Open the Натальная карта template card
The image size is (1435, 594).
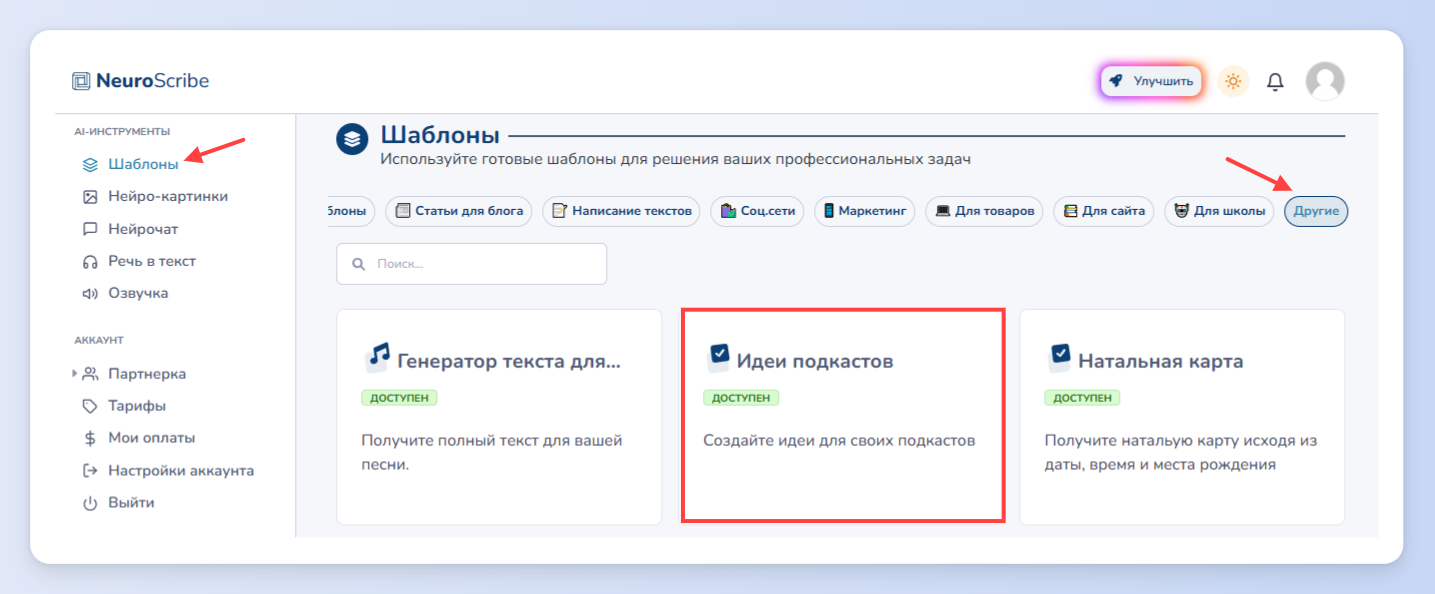click(x=1182, y=416)
